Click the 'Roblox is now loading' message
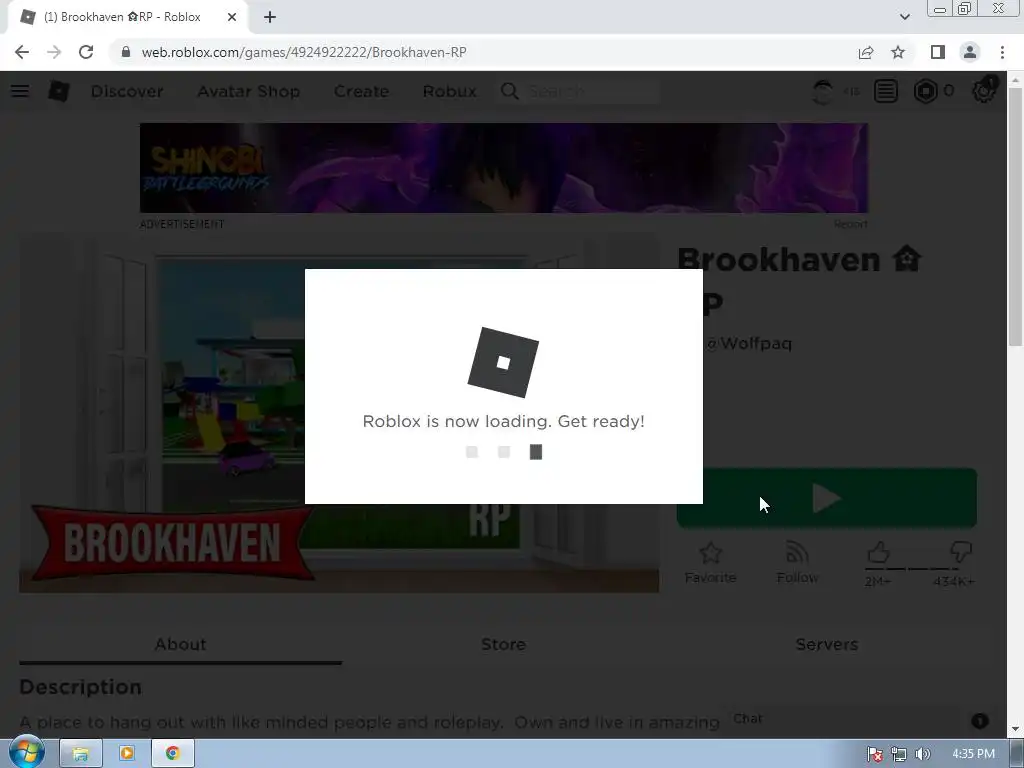The image size is (1024, 768). click(x=504, y=421)
